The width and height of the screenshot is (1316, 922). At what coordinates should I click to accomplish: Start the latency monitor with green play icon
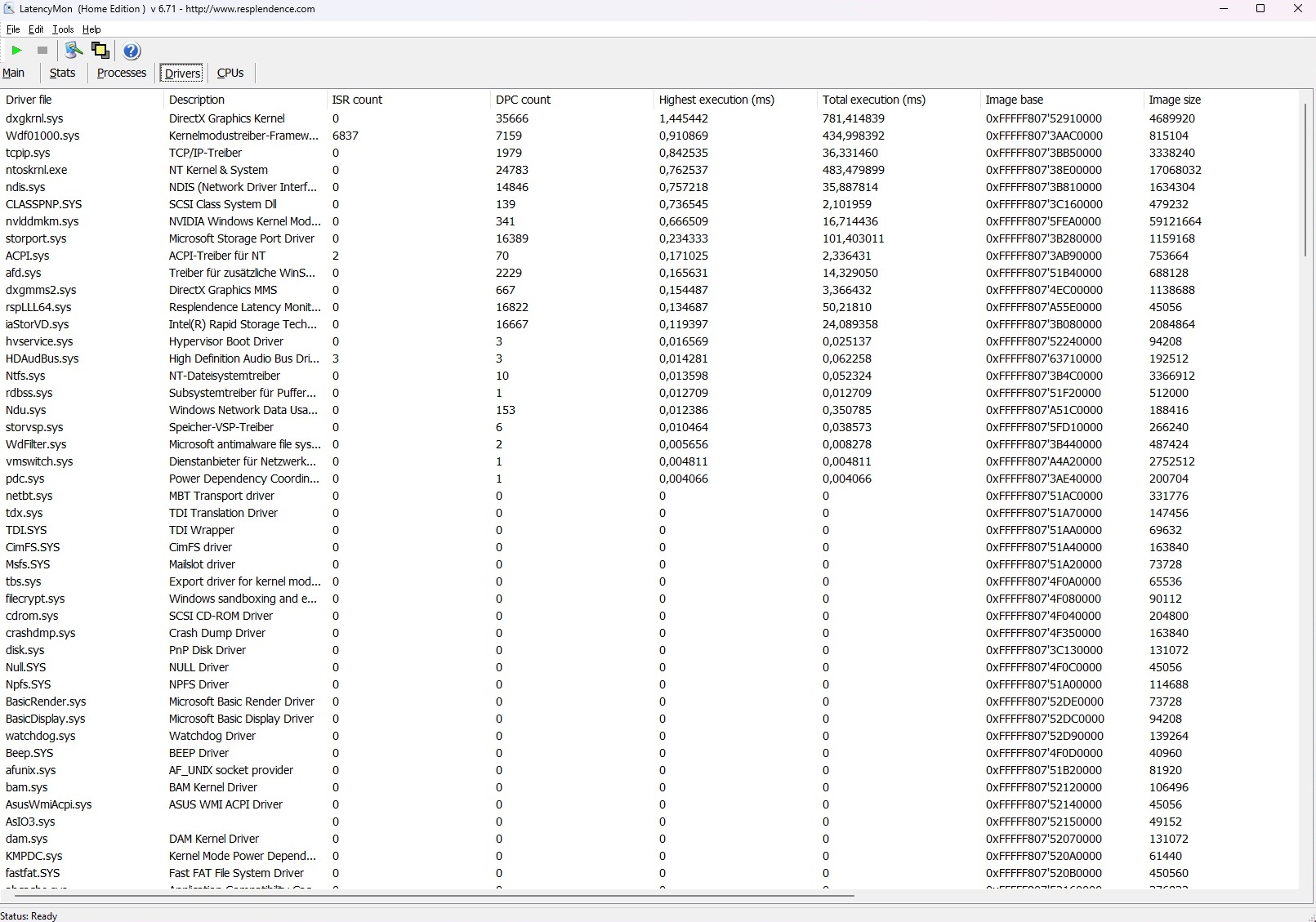pos(16,51)
